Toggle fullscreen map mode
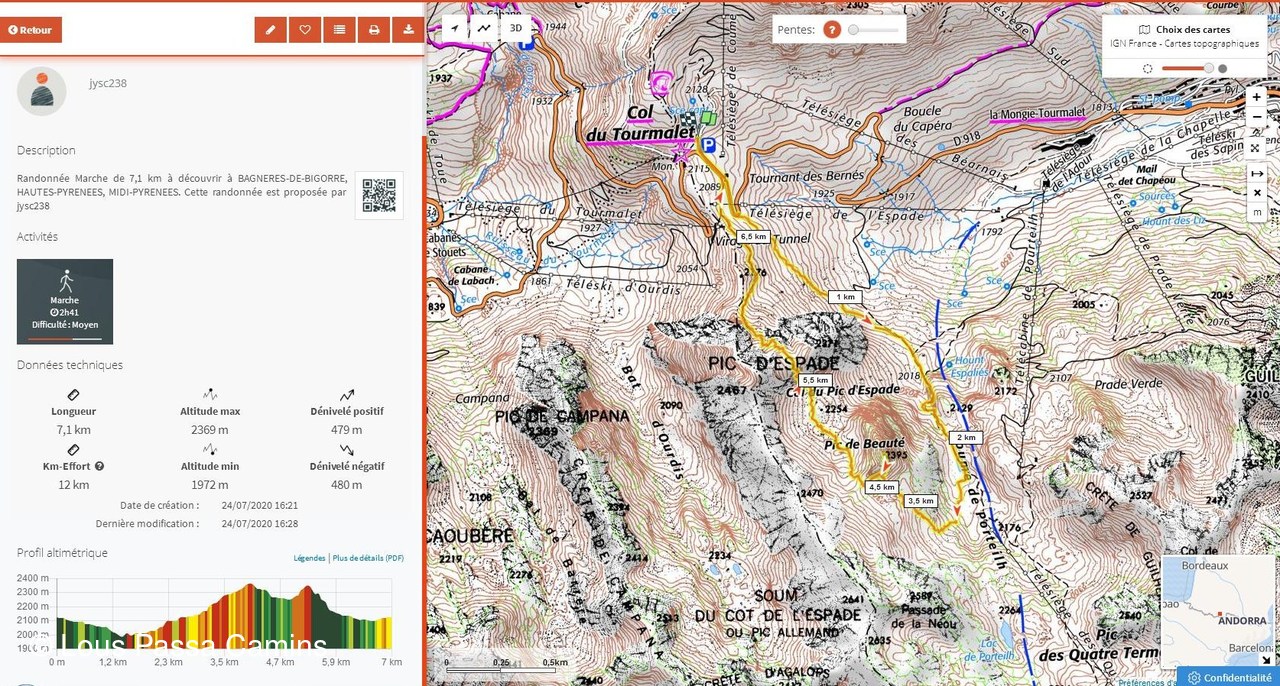Viewport: 1280px width, 686px height. click(x=1256, y=148)
